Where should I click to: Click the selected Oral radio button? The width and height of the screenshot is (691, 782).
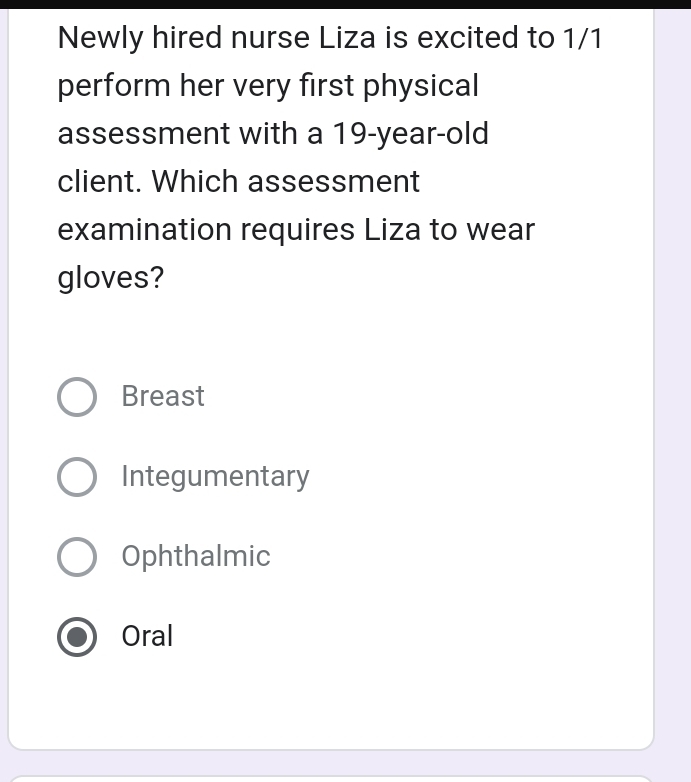pyautogui.click(x=77, y=637)
